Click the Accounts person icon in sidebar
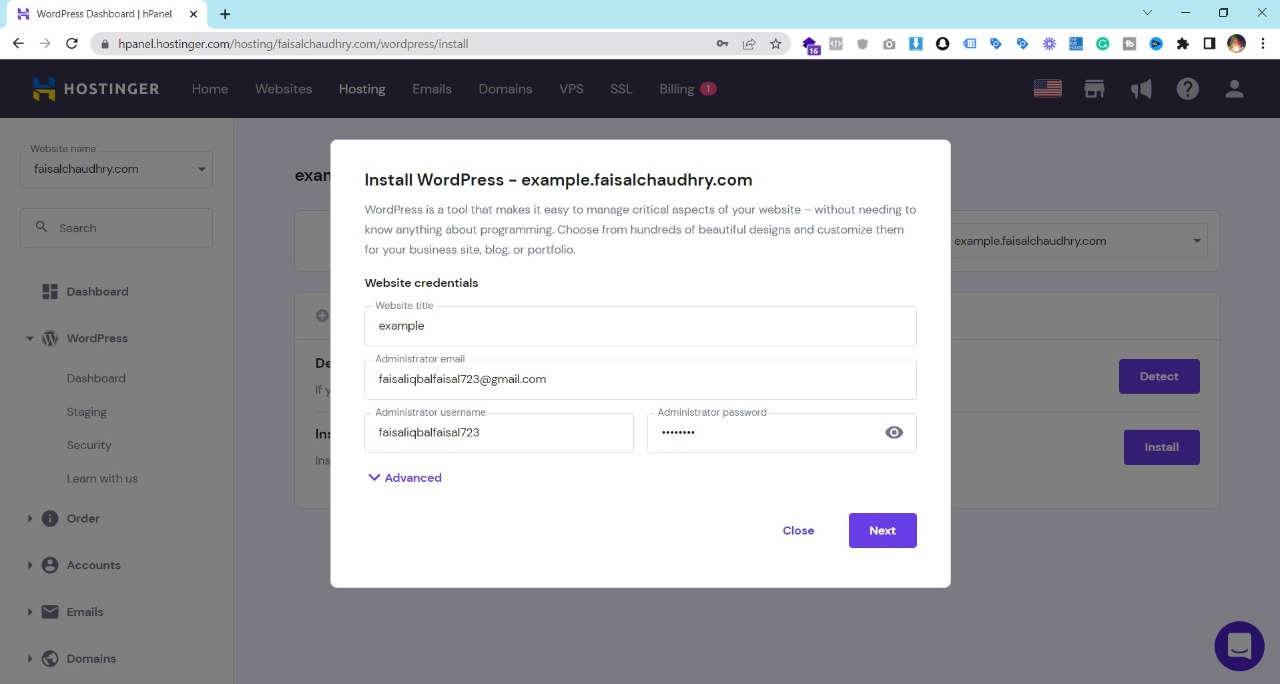The image size is (1280, 684). pos(50,565)
